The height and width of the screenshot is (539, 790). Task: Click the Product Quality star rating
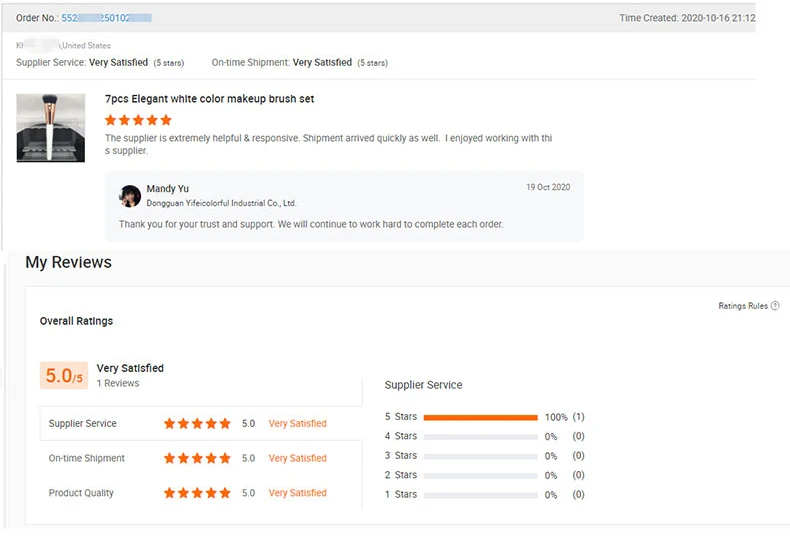pyautogui.click(x=197, y=493)
